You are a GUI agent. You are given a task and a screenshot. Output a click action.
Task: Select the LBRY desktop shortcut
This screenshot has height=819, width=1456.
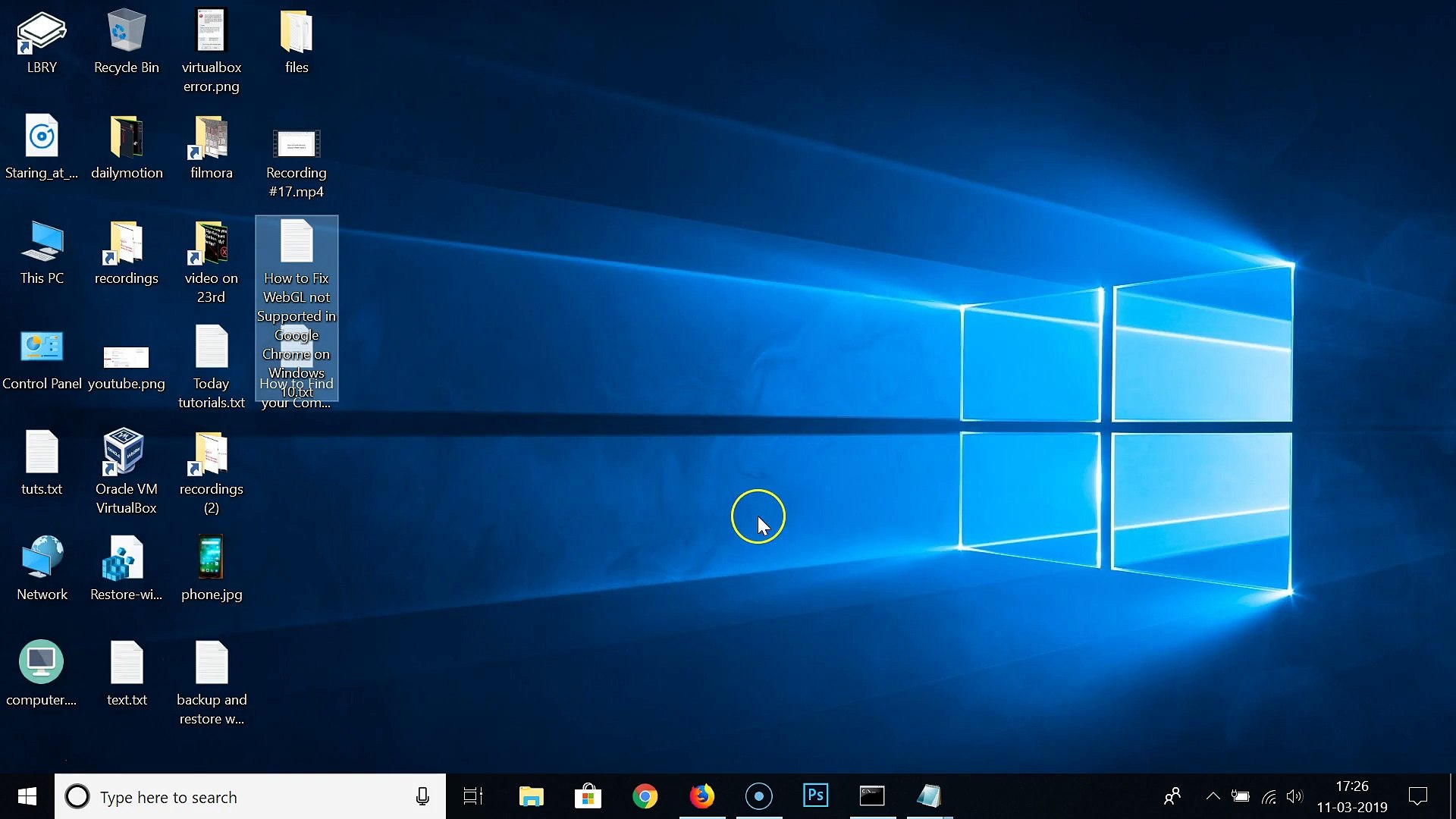click(x=42, y=42)
